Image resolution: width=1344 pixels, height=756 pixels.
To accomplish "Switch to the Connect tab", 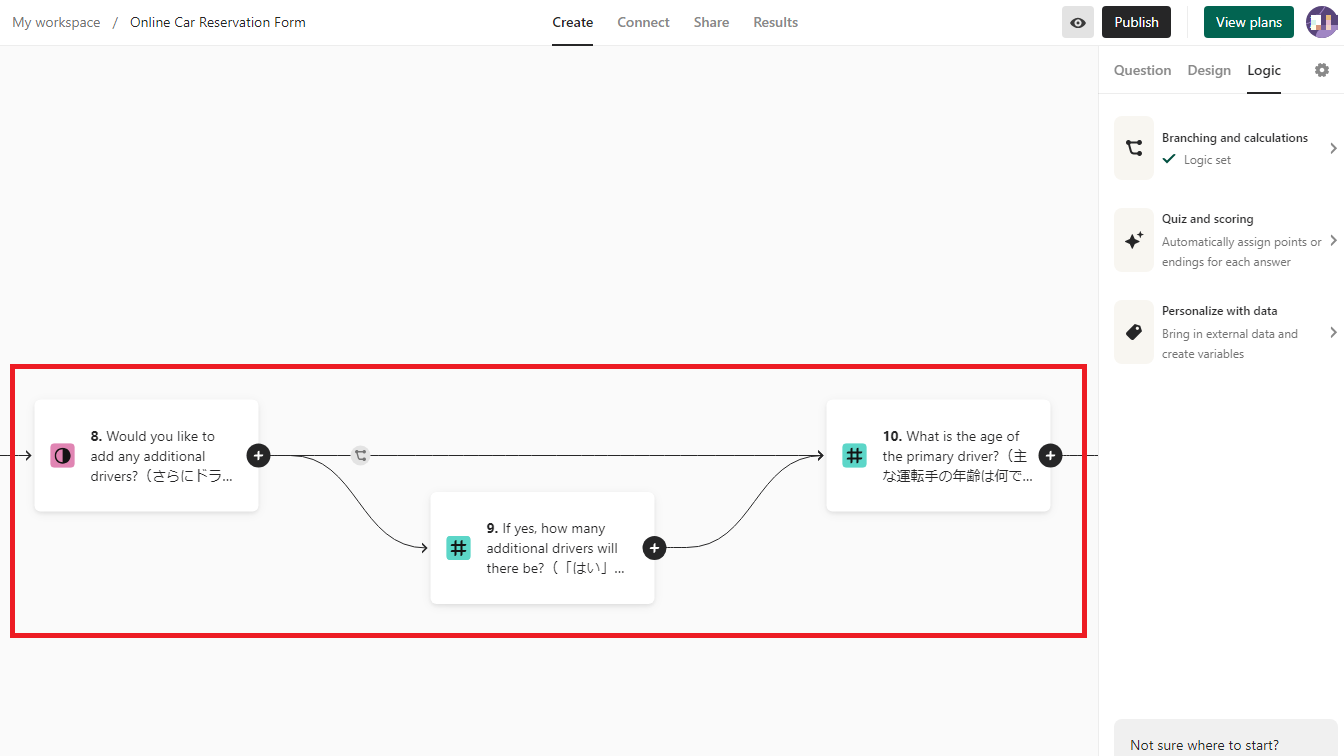I will point(643,22).
